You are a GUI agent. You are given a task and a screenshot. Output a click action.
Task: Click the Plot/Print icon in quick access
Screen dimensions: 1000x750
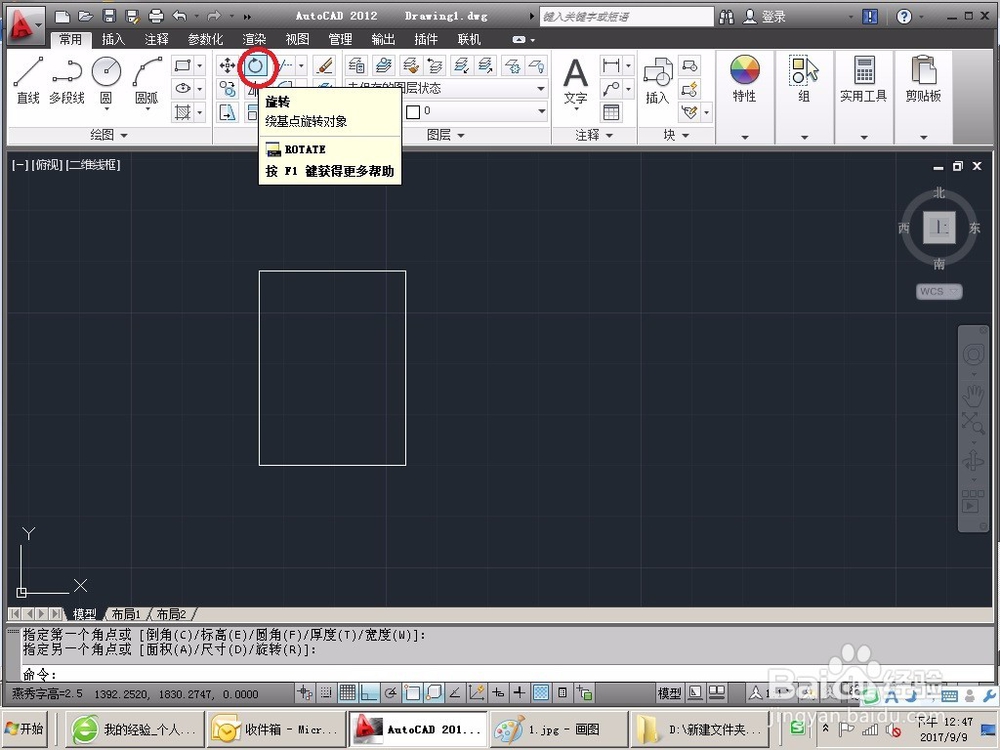[156, 17]
